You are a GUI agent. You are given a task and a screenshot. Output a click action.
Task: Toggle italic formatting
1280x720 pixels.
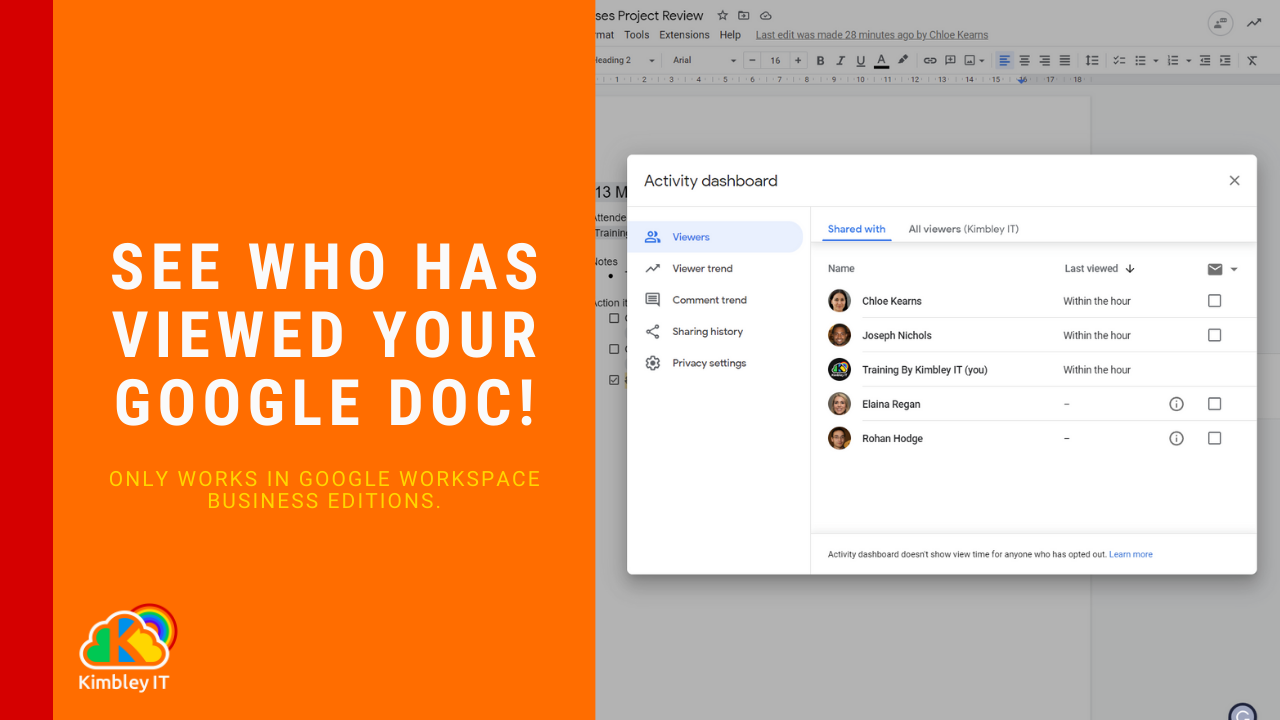[x=841, y=61]
